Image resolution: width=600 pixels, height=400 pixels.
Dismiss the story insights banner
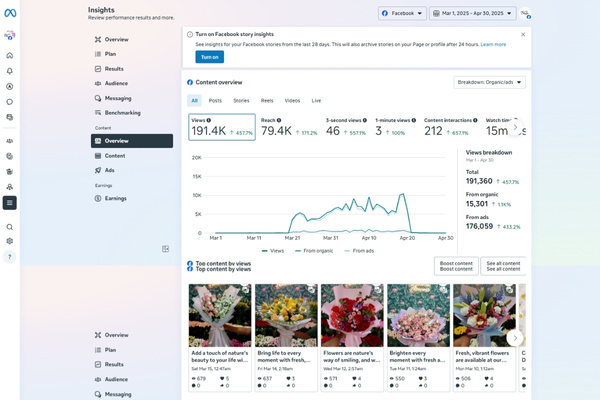(522, 34)
